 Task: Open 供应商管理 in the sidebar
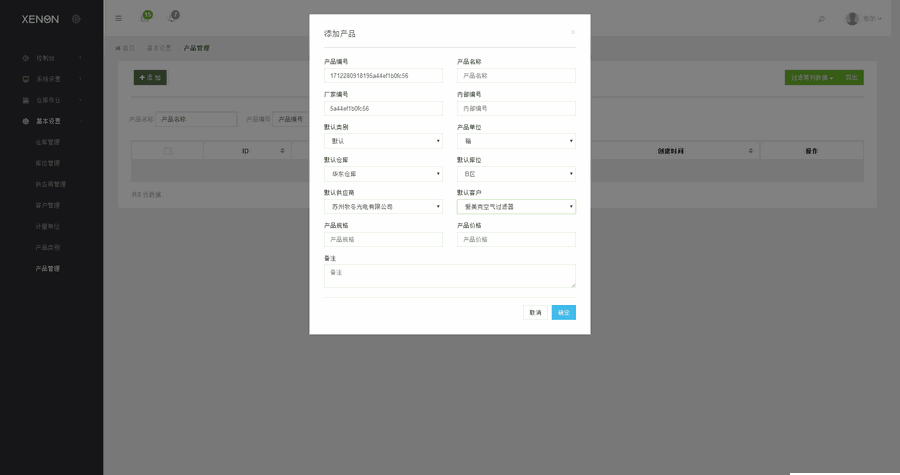point(51,184)
